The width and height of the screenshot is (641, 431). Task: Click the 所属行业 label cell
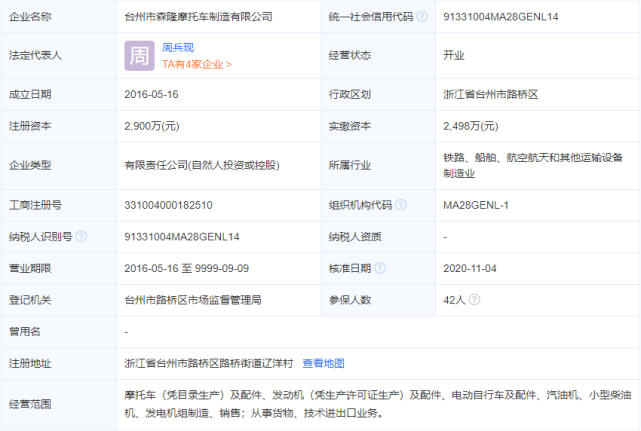(378, 165)
